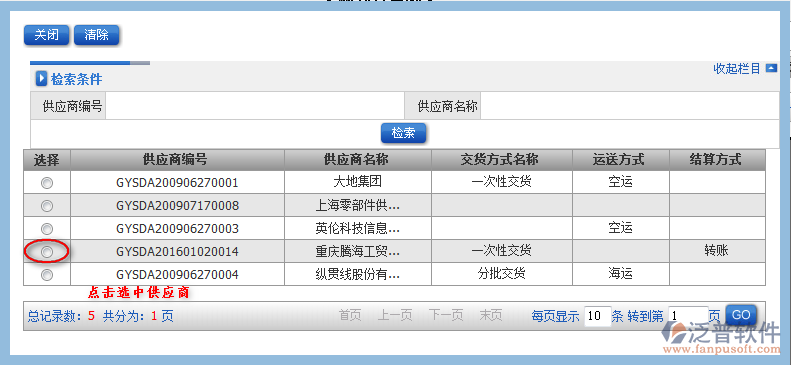Viewport: 791px width, 365px height.
Task: Click the 检索 search button
Action: tap(404, 133)
